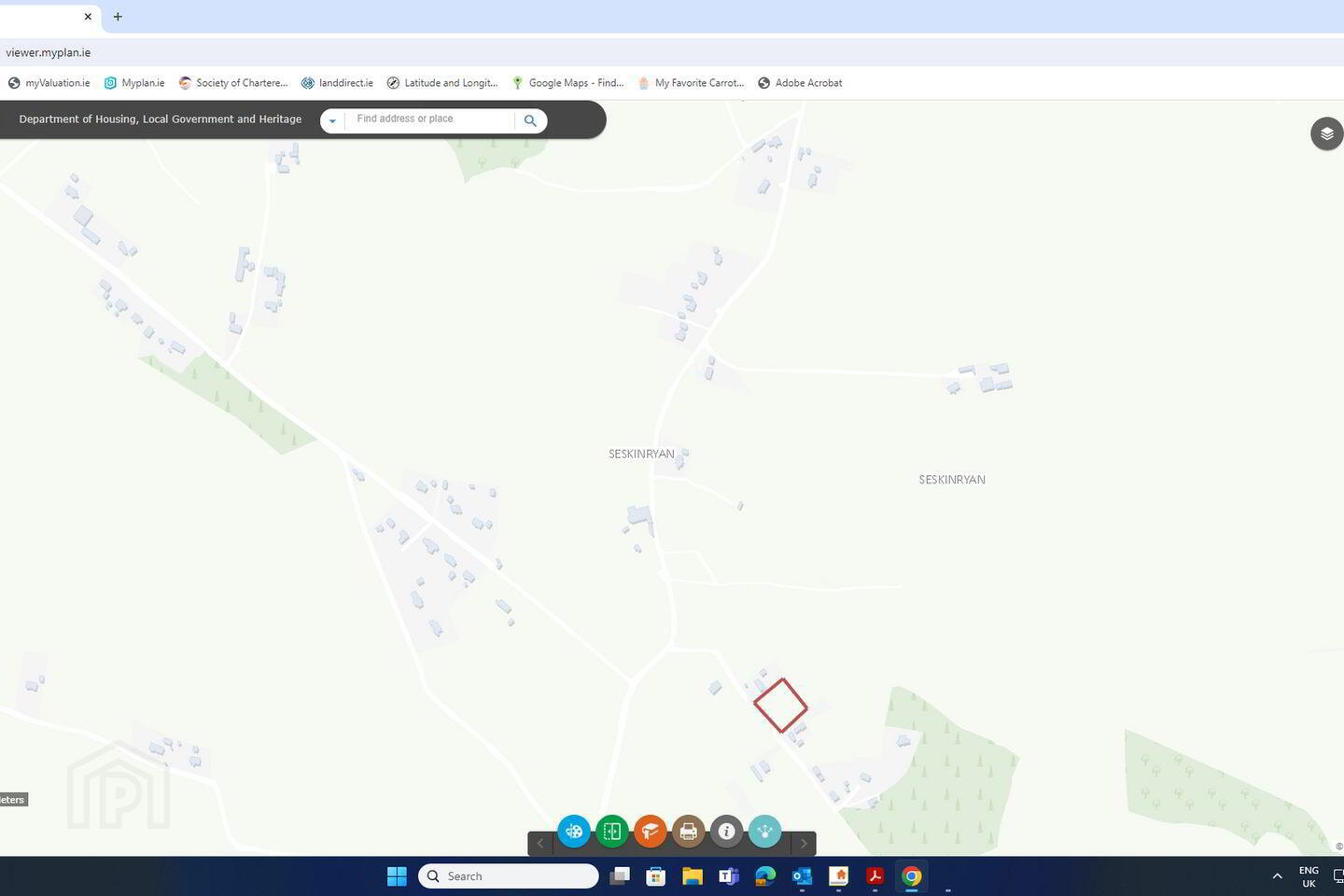The width and height of the screenshot is (1344, 896).
Task: Open Adobe Acrobat from the taskbar
Action: 875,875
